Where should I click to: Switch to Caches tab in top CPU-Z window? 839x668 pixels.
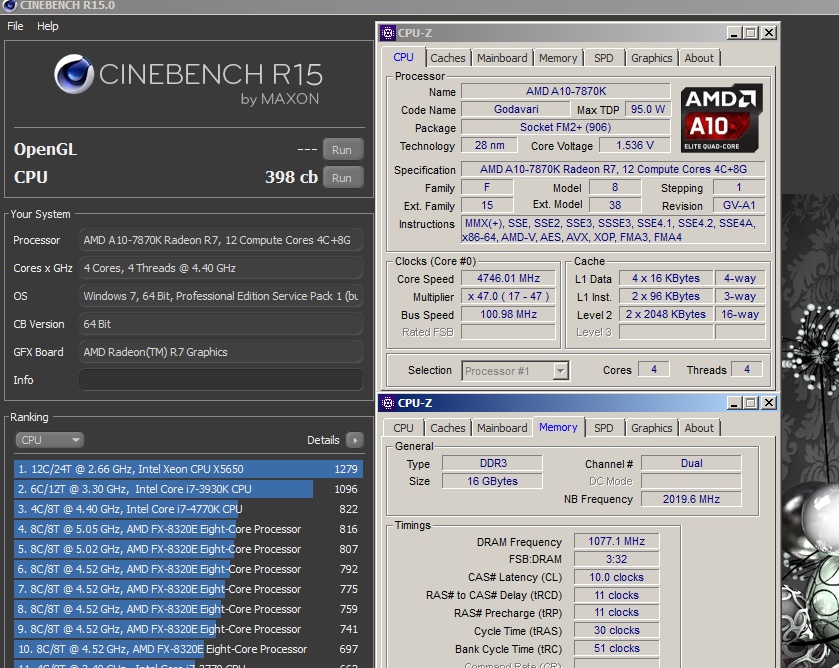(x=448, y=58)
